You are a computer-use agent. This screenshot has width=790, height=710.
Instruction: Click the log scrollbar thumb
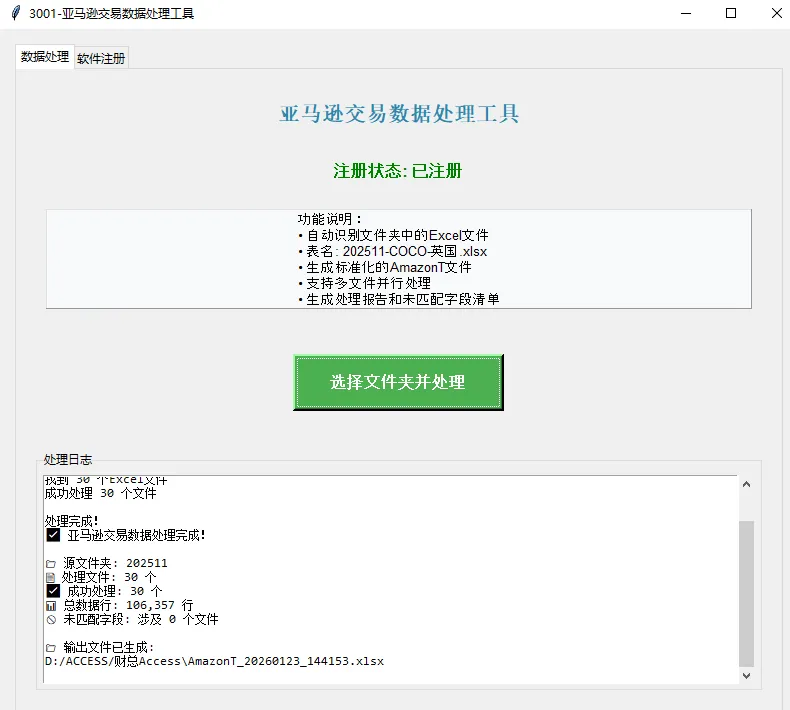click(746, 593)
